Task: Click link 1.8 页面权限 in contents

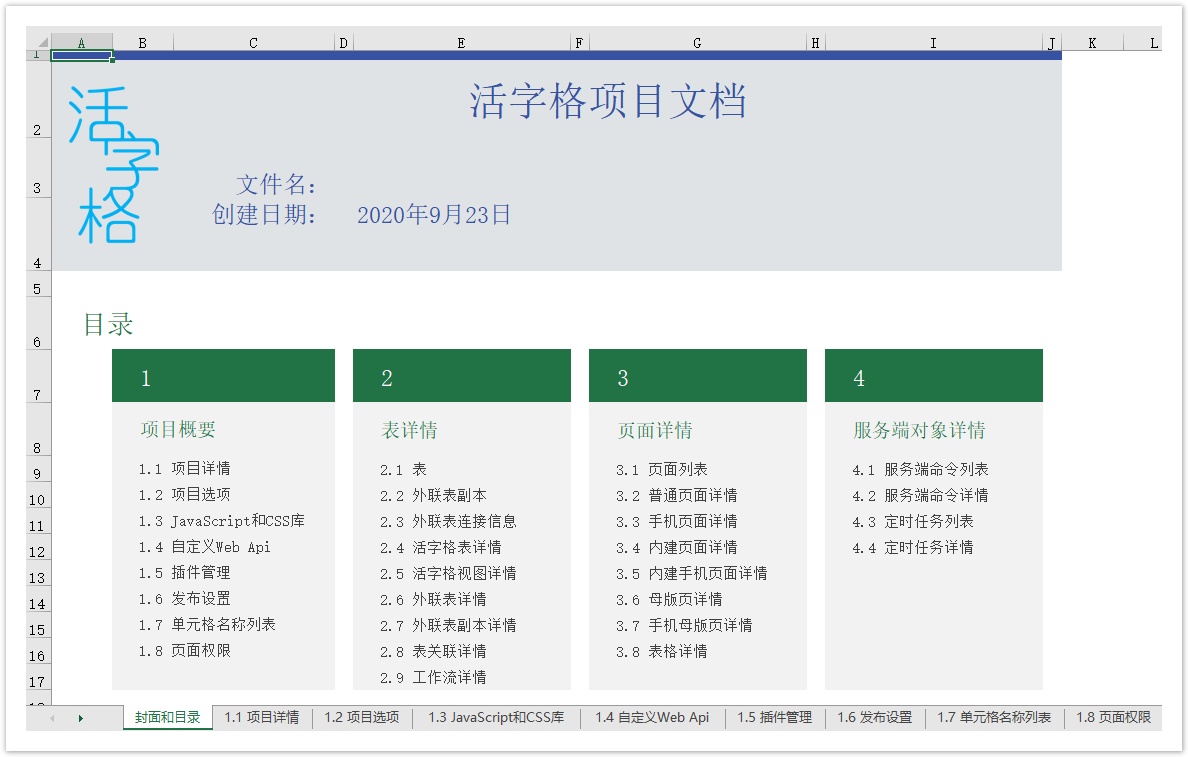Action: [x=184, y=651]
